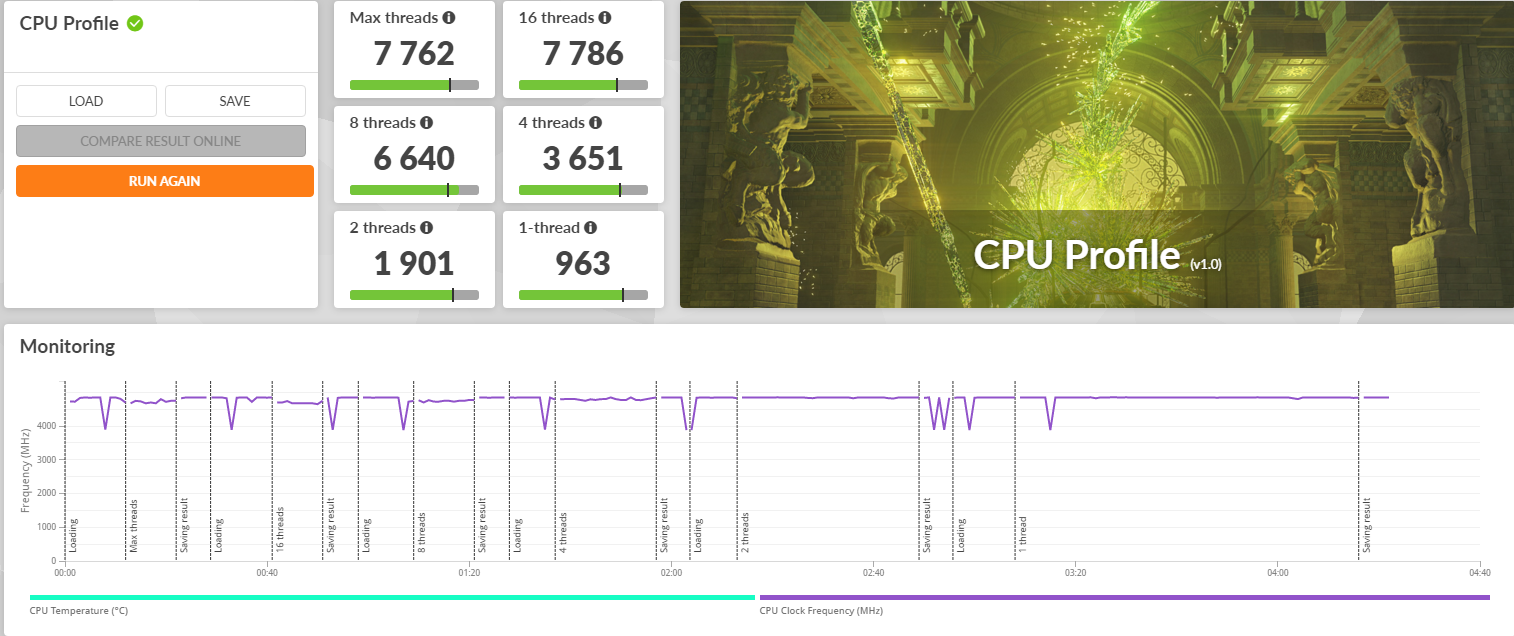This screenshot has width=1514, height=636.
Task: Click 1-thread score bar
Action: [583, 295]
